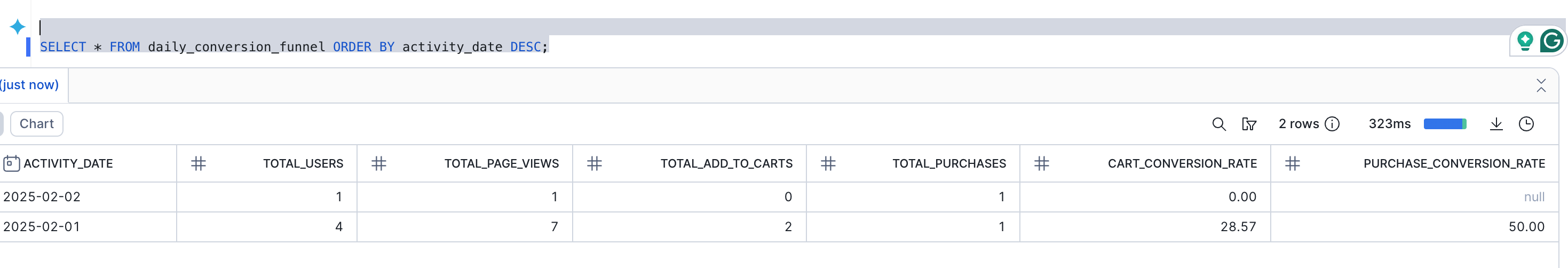Select the null purchase conversion cell
Viewport: 1568px width, 268px height.
(x=1533, y=197)
